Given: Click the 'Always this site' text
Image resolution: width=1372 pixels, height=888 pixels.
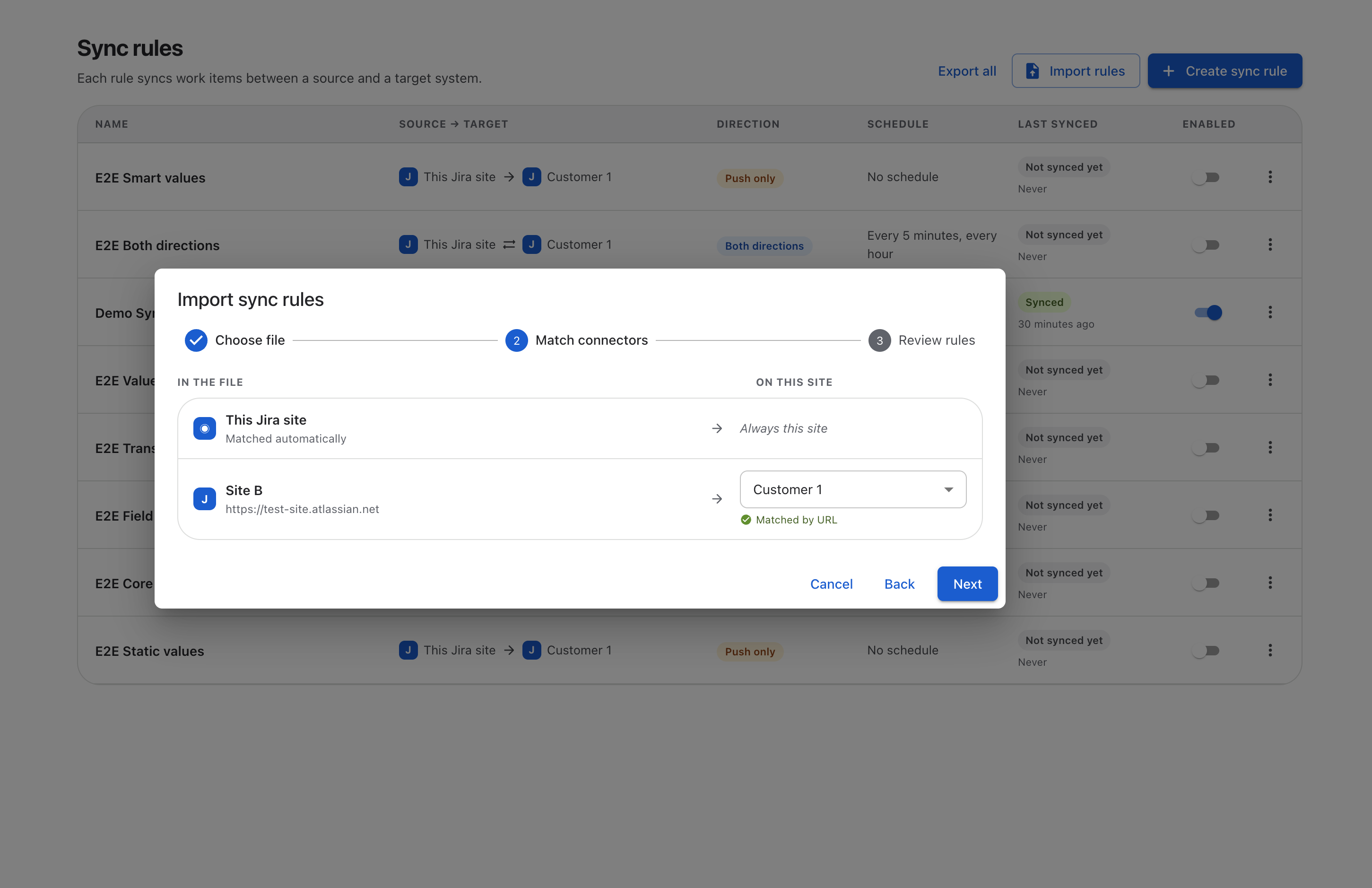Looking at the screenshot, I should 783,428.
